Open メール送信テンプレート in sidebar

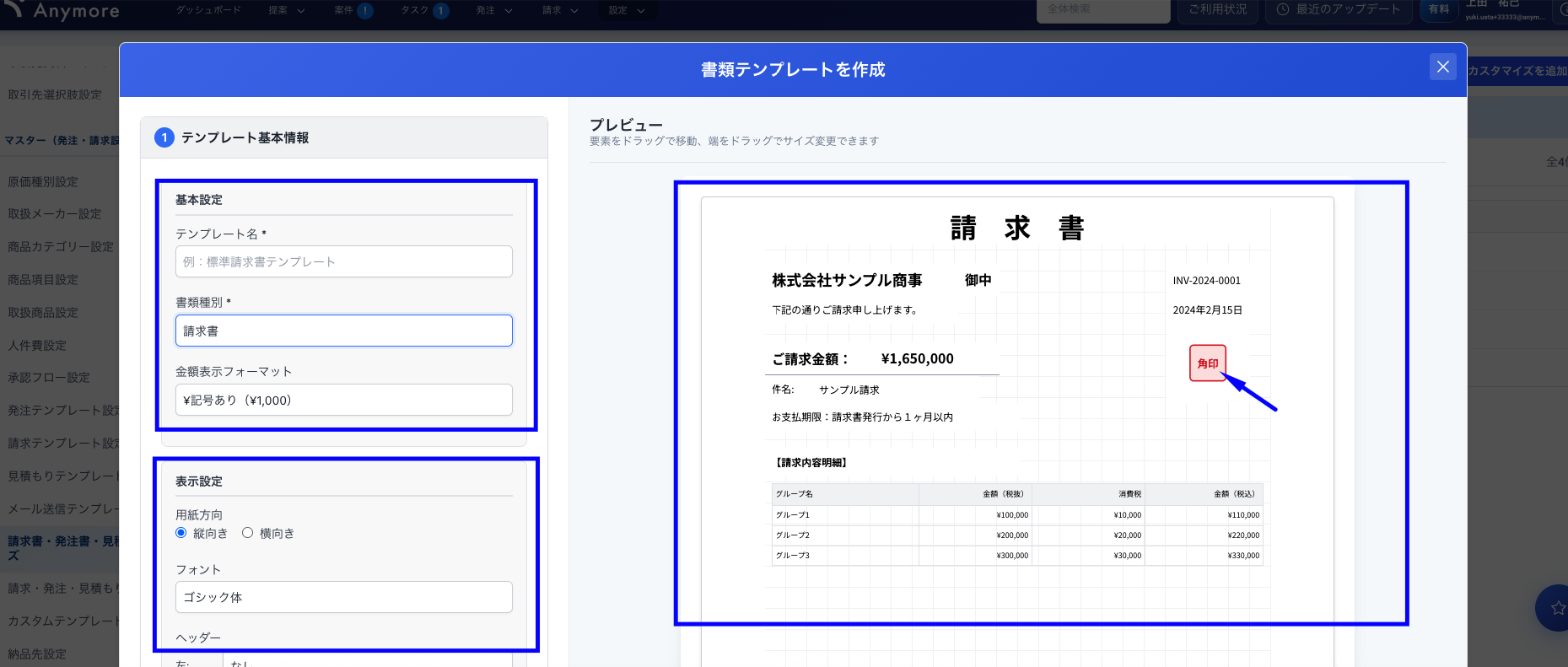click(x=63, y=509)
